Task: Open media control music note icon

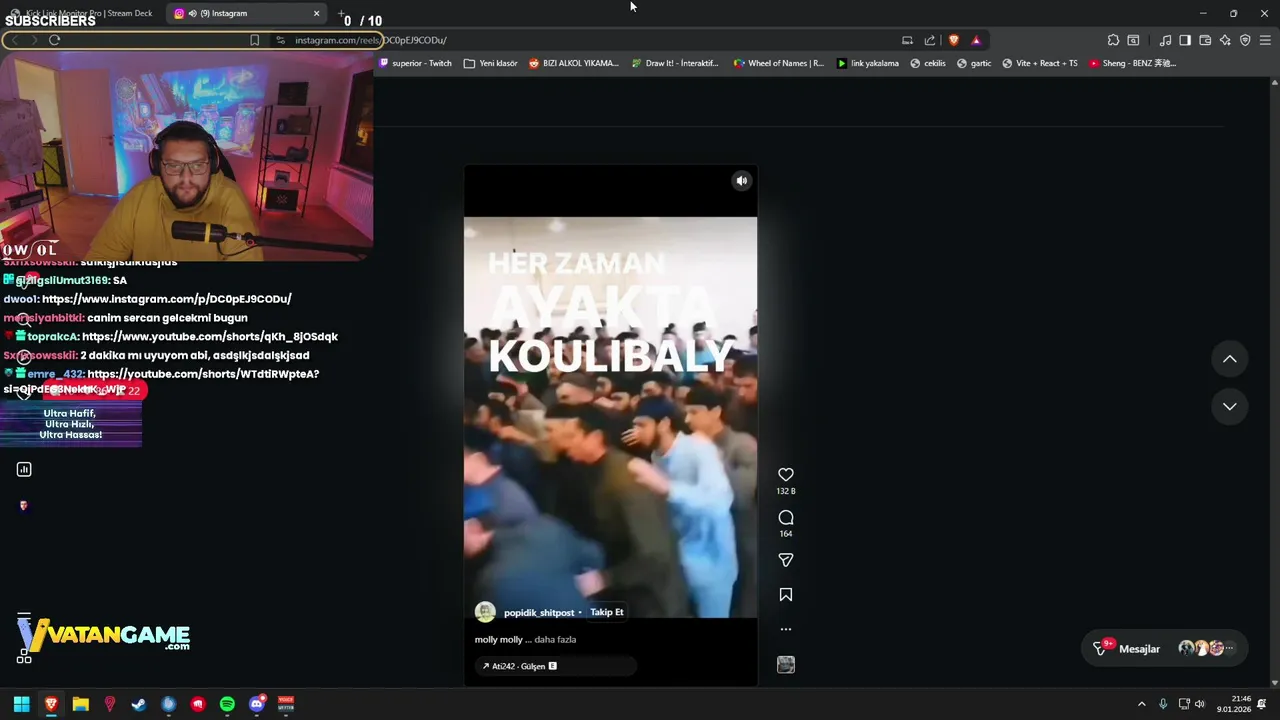Action: (x=1165, y=40)
